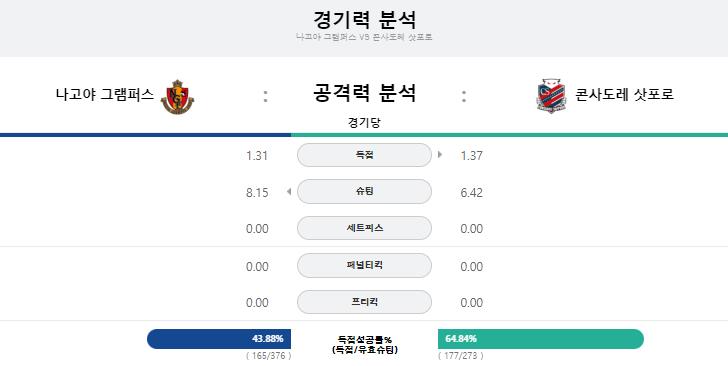Select the 세트피스 stat pill
This screenshot has width=728, height=366.
(364, 228)
